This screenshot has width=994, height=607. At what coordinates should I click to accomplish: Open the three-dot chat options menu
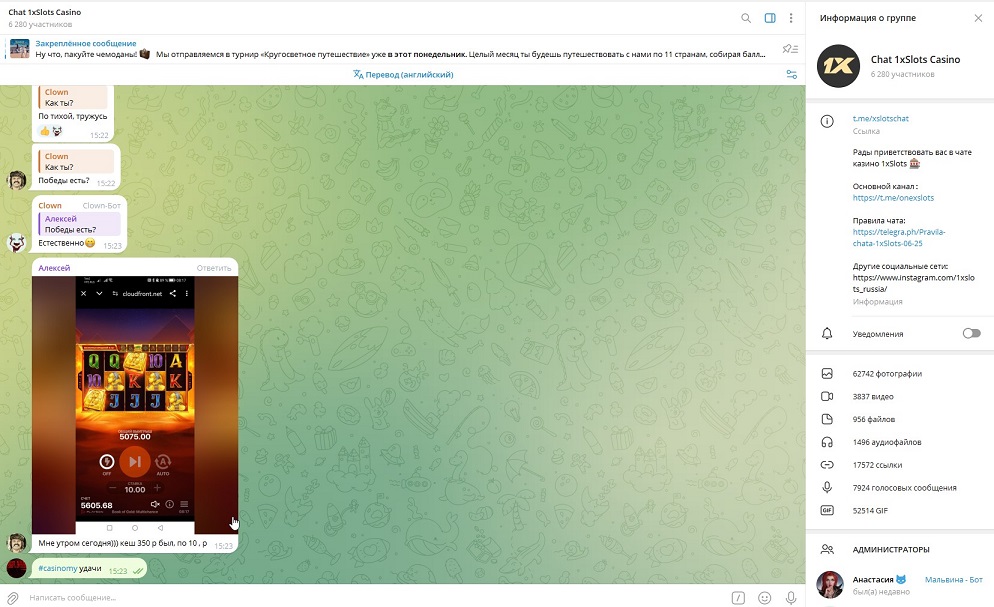791,18
